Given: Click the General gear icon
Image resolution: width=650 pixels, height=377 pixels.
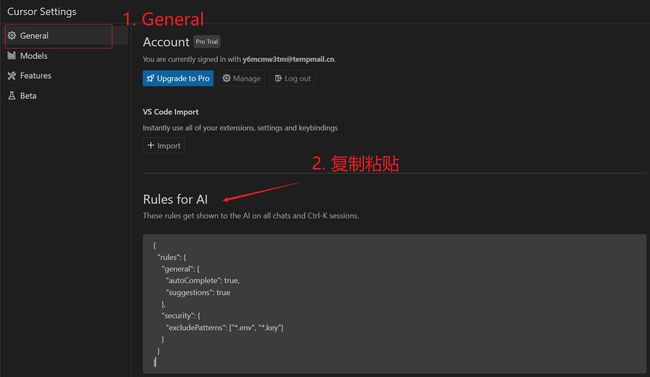Looking at the screenshot, I should (x=12, y=36).
